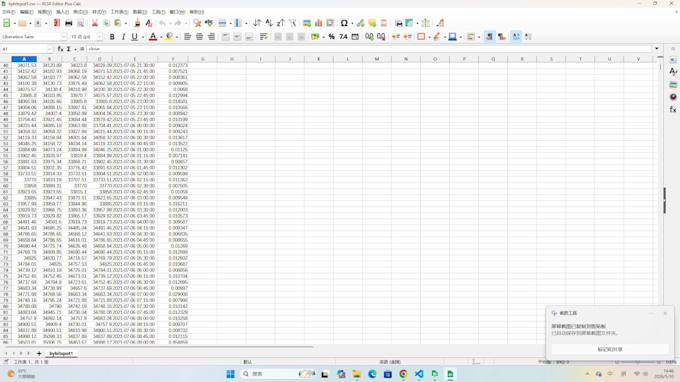Viewport: 680px width, 382px height.
Task: Run the spelling check
Action: point(209,23)
